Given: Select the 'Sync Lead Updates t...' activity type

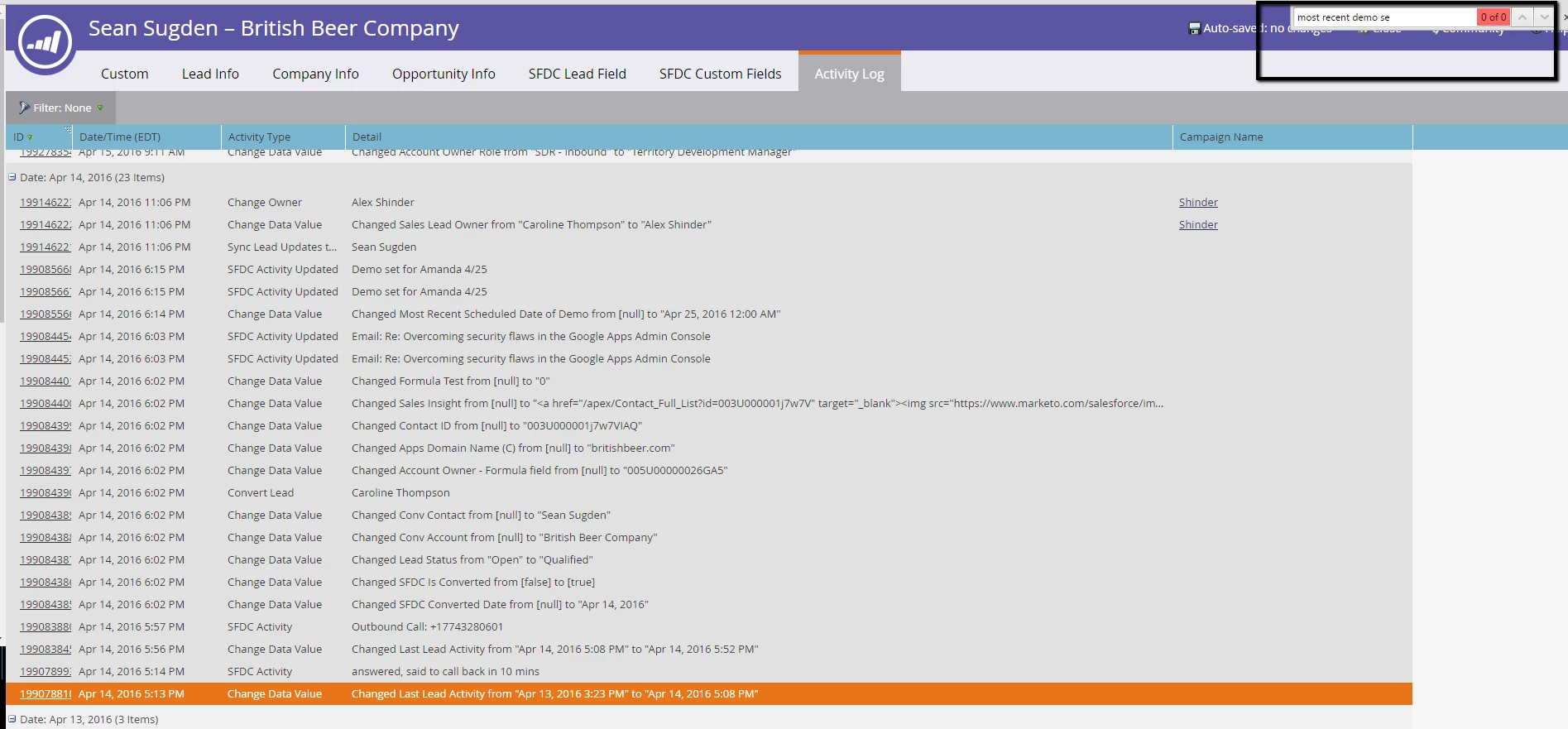Looking at the screenshot, I should pyautogui.click(x=282, y=247).
